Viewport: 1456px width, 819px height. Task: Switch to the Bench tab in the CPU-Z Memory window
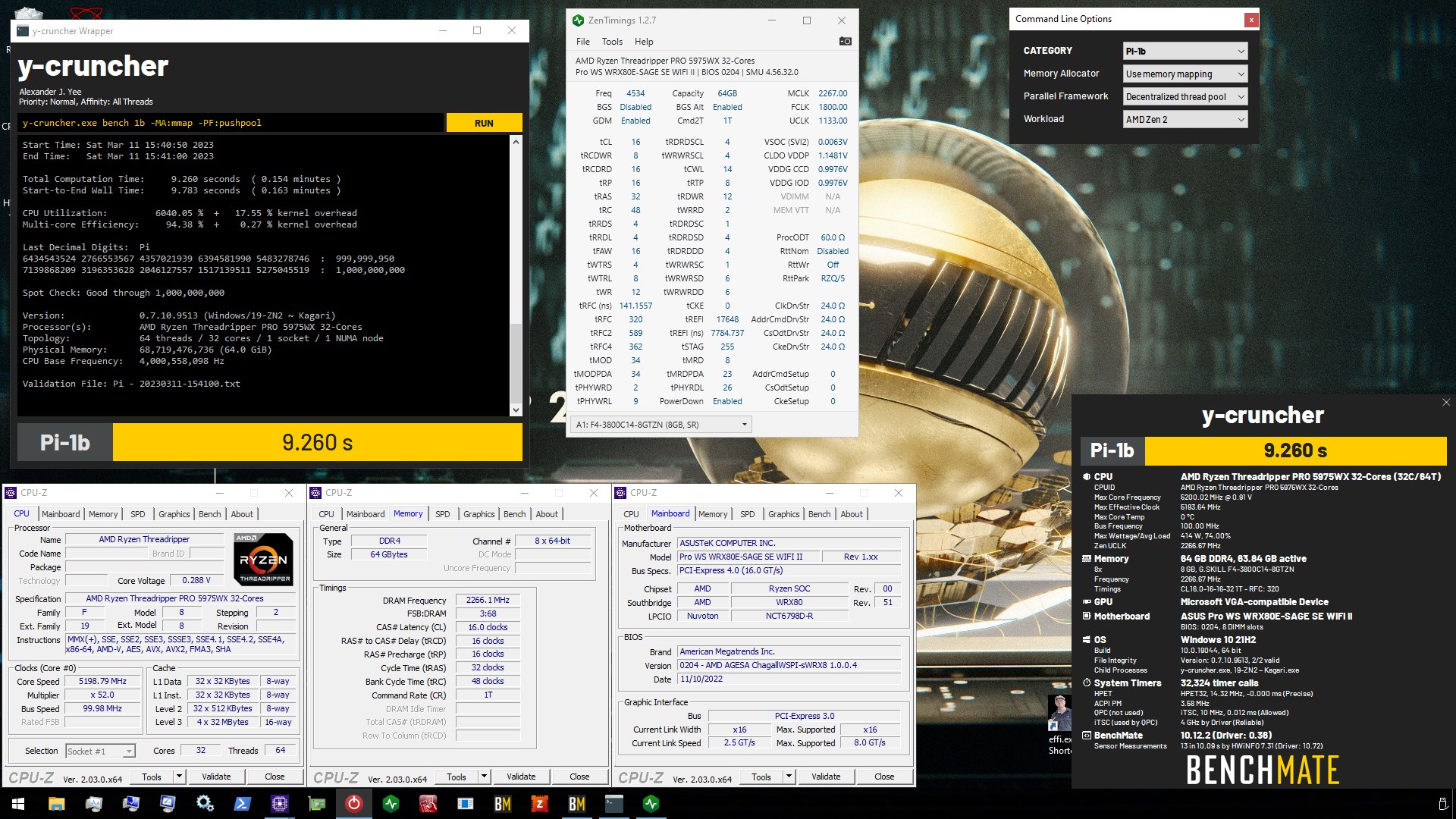coord(514,514)
